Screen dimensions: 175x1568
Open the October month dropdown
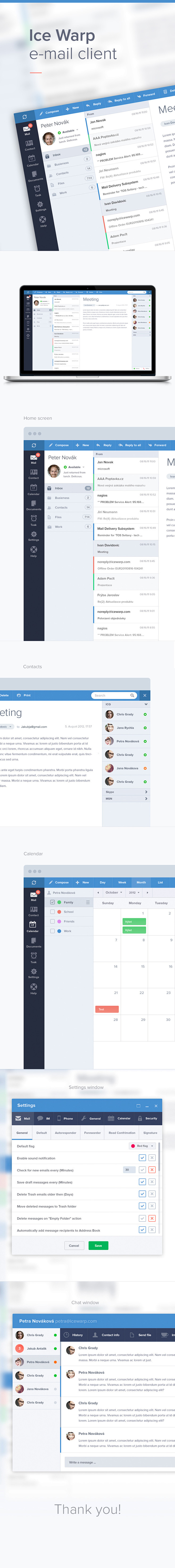(113, 892)
